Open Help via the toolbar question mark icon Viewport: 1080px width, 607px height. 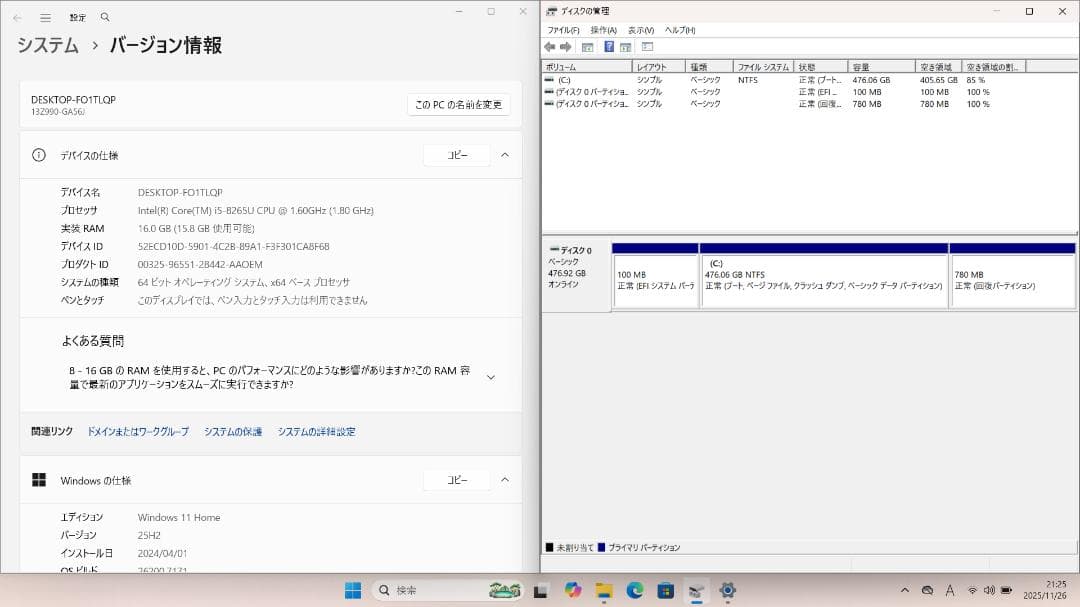pos(608,46)
